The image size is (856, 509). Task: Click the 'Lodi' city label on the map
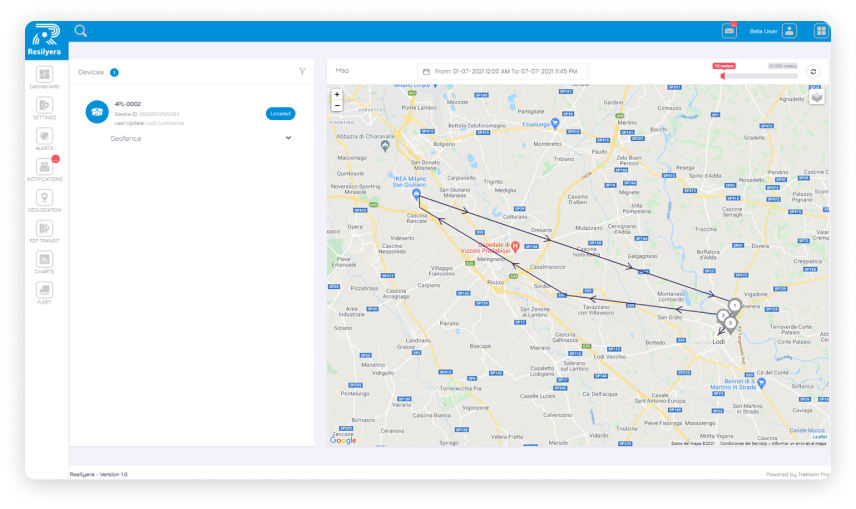pos(718,341)
